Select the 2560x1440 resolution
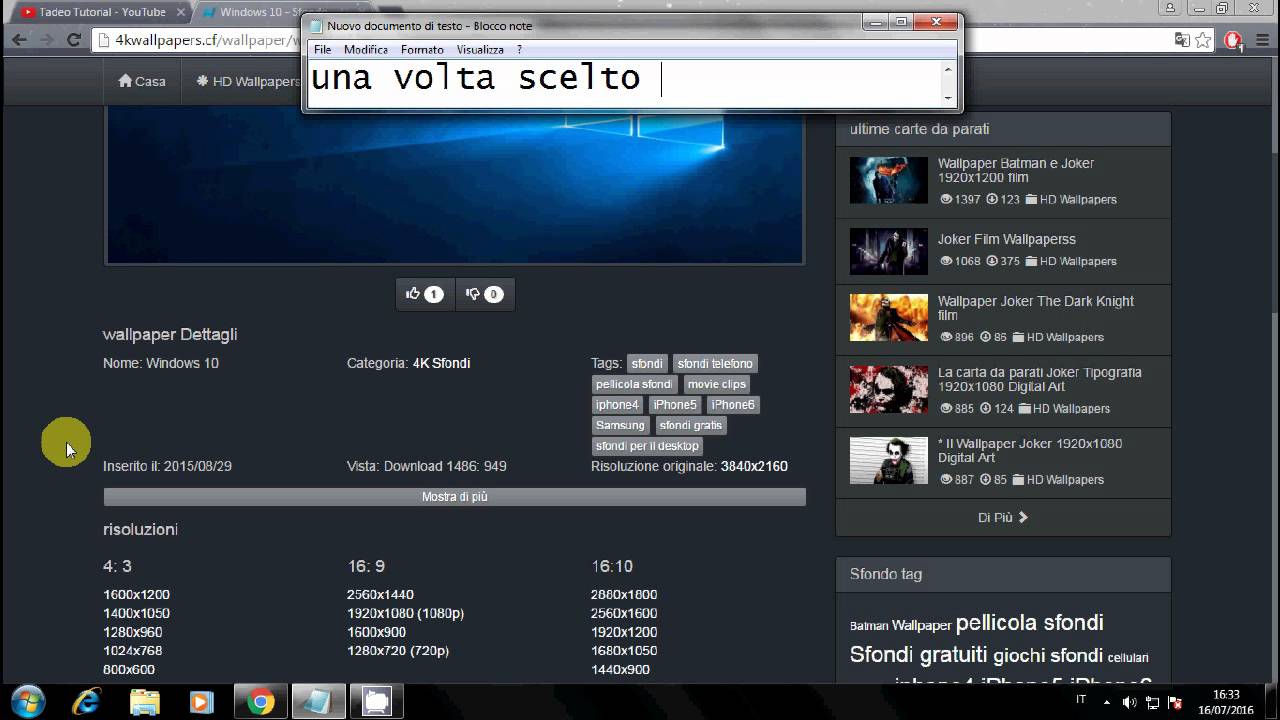 pos(380,595)
